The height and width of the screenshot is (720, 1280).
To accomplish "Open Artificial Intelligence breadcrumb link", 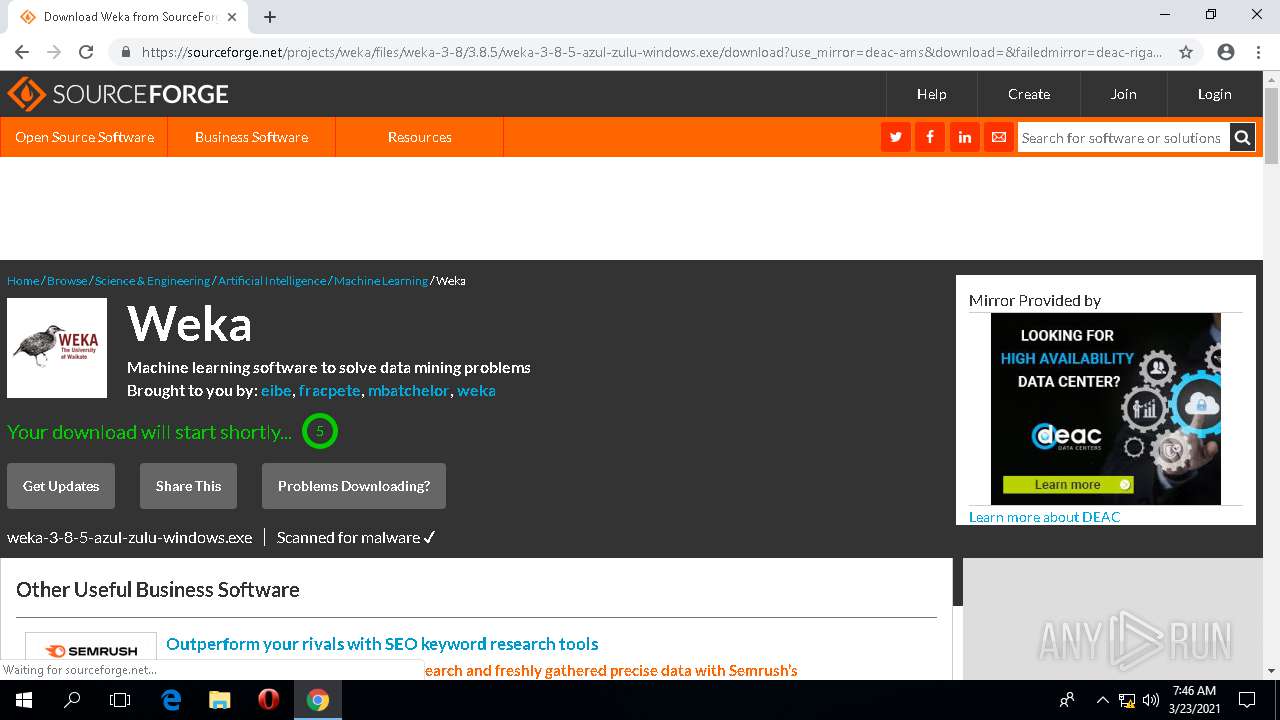I will tap(272, 281).
